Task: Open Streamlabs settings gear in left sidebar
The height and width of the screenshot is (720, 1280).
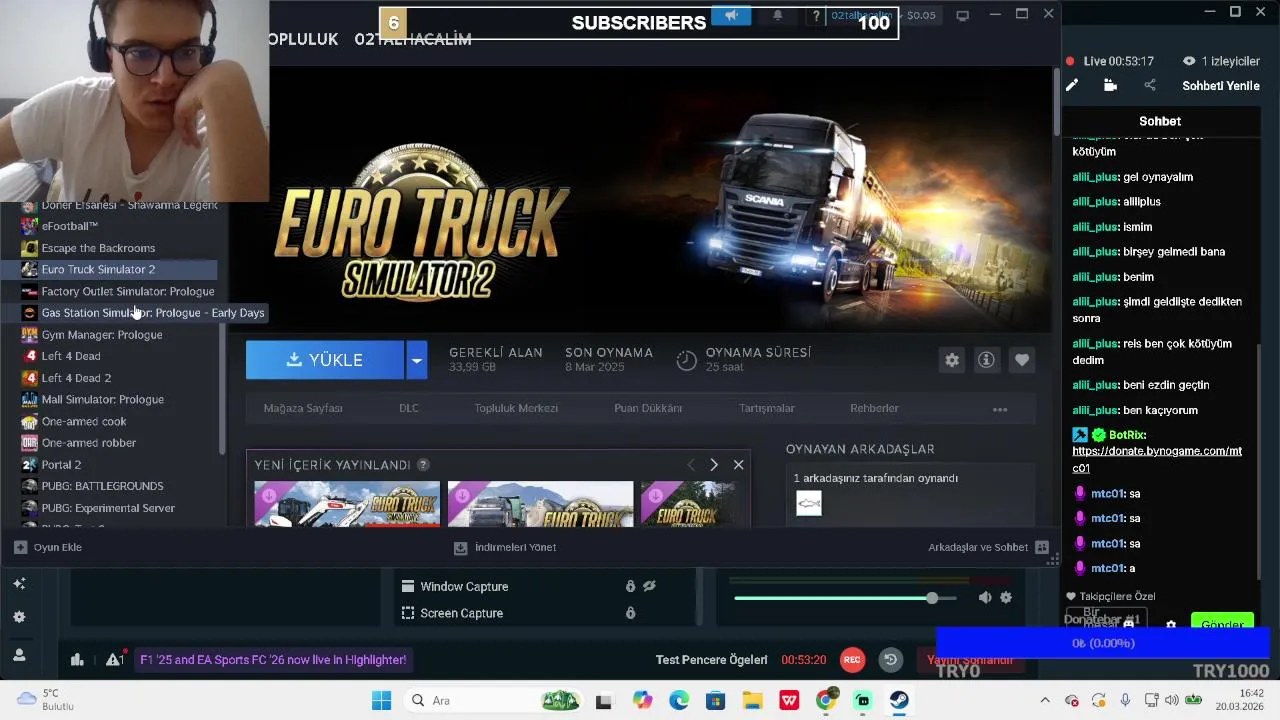Action: tap(19, 617)
